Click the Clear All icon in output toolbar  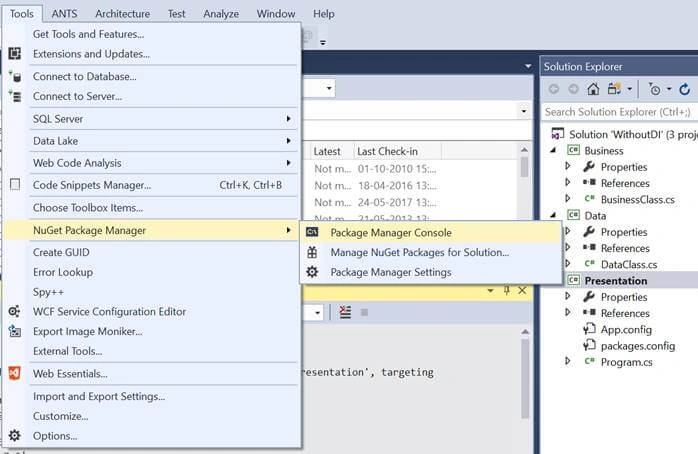[x=345, y=312]
